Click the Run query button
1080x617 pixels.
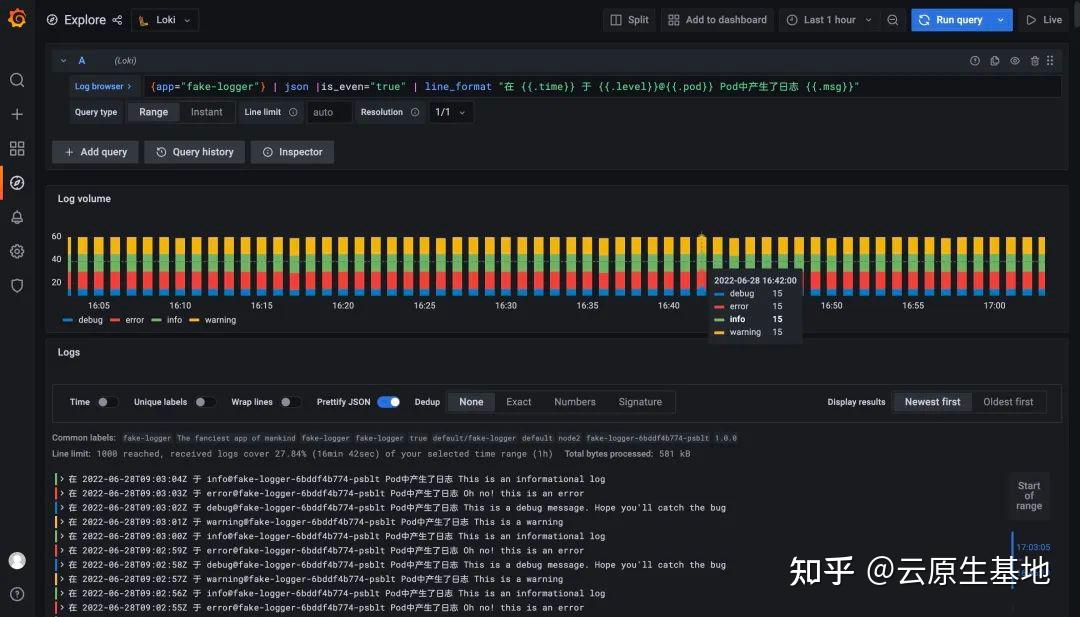955,19
